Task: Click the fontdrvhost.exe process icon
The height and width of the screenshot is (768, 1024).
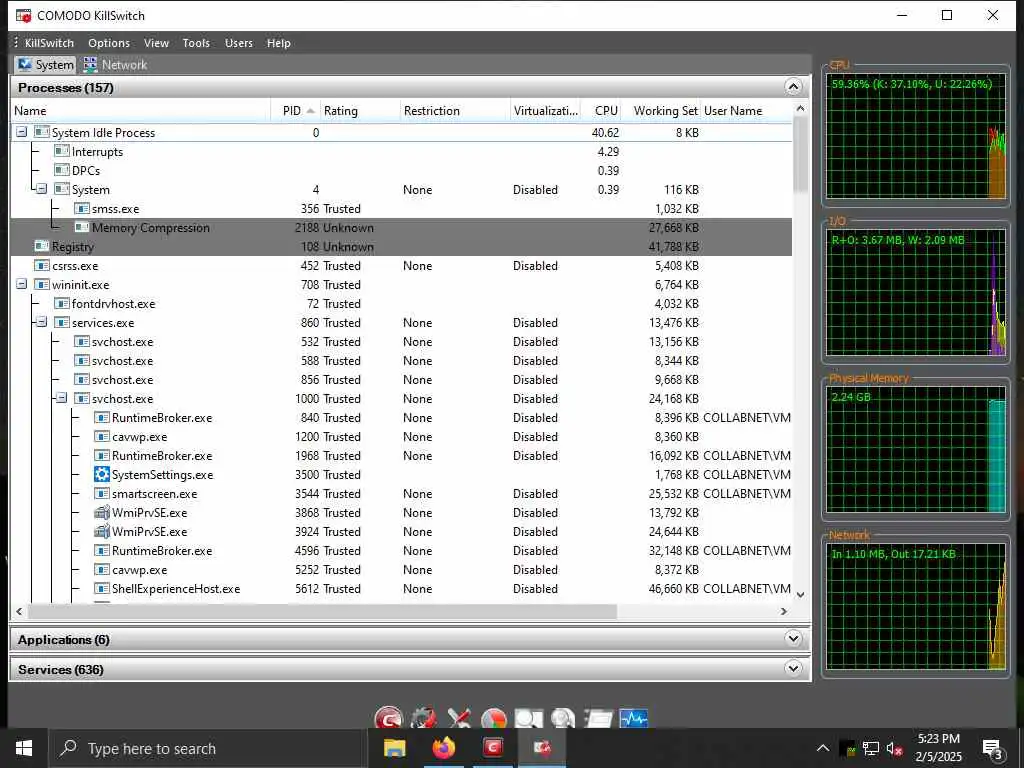Action: [x=61, y=304]
